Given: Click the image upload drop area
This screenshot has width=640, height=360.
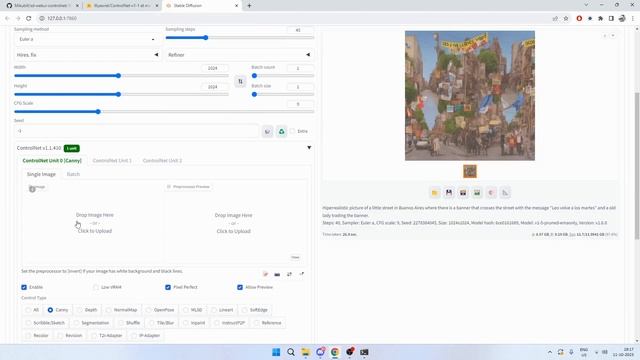Looking at the screenshot, I should pyautogui.click(x=94, y=223).
